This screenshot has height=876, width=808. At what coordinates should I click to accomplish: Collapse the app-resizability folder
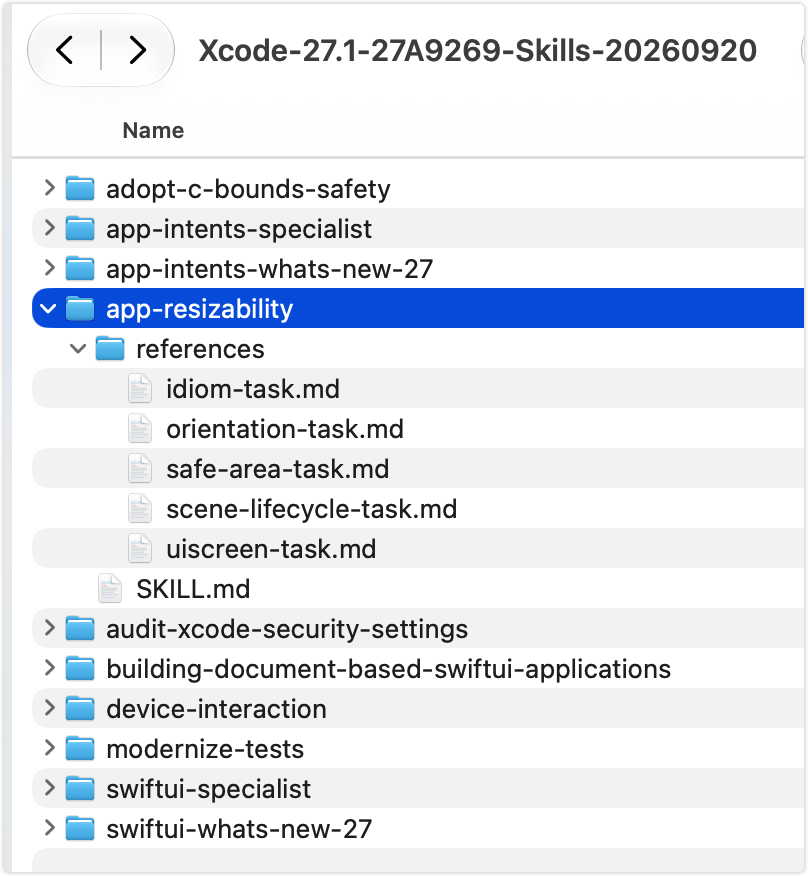point(49,308)
